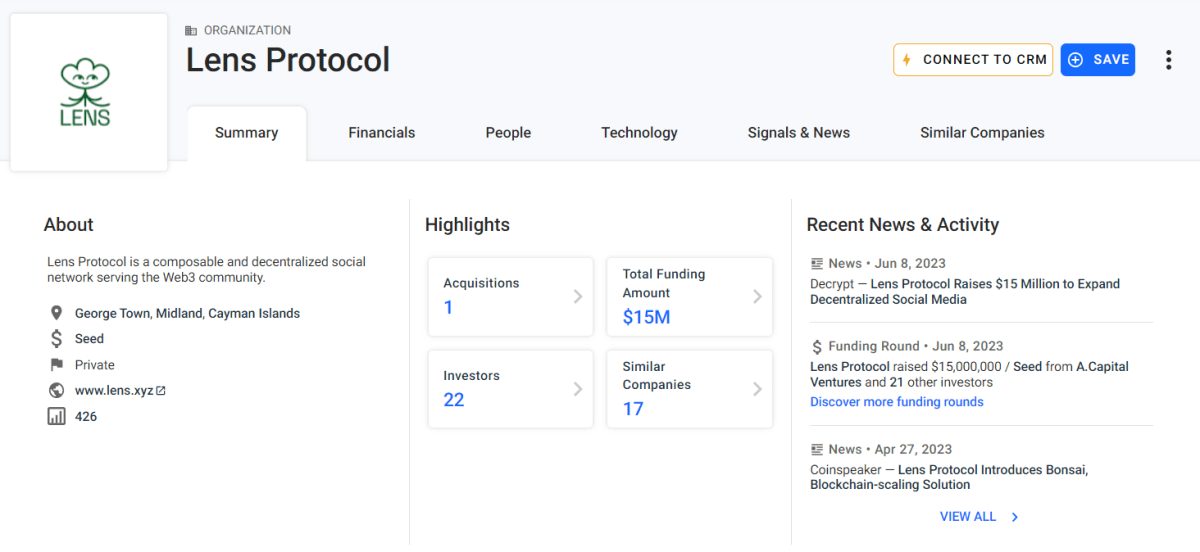Click the Lens Protocol logo thumbnail
Image resolution: width=1200 pixels, height=552 pixels.
click(x=89, y=92)
